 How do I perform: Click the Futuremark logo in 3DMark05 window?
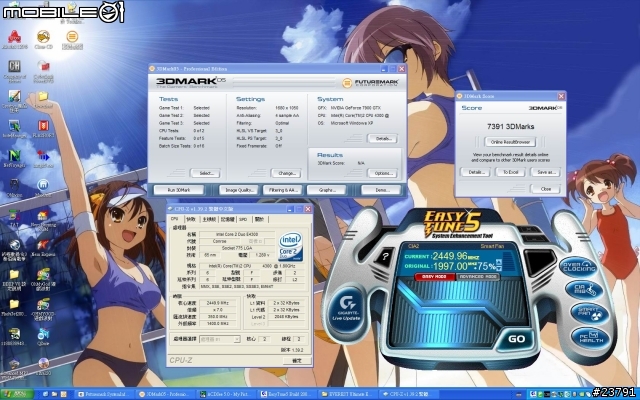click(x=370, y=83)
